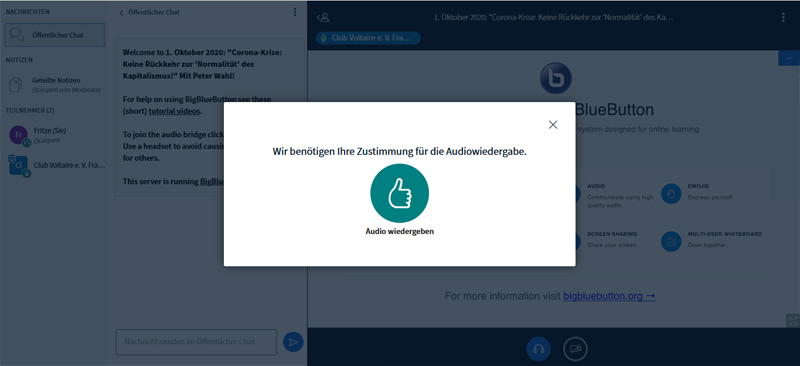Toggle audio with the headphone button
Viewport: 800px width, 366px height.
pyautogui.click(x=538, y=350)
